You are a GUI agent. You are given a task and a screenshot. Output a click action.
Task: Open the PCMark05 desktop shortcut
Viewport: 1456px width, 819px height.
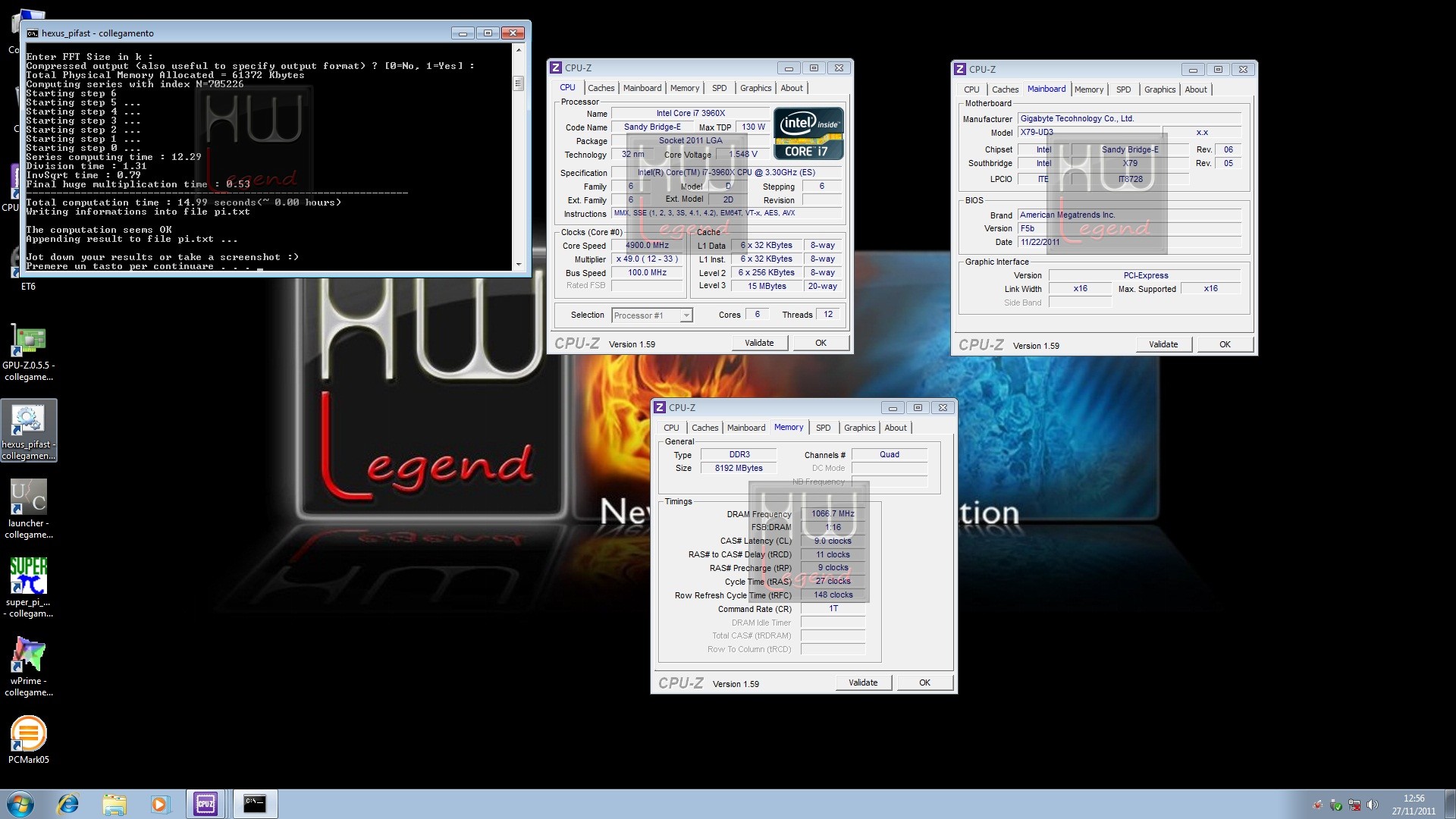[29, 740]
